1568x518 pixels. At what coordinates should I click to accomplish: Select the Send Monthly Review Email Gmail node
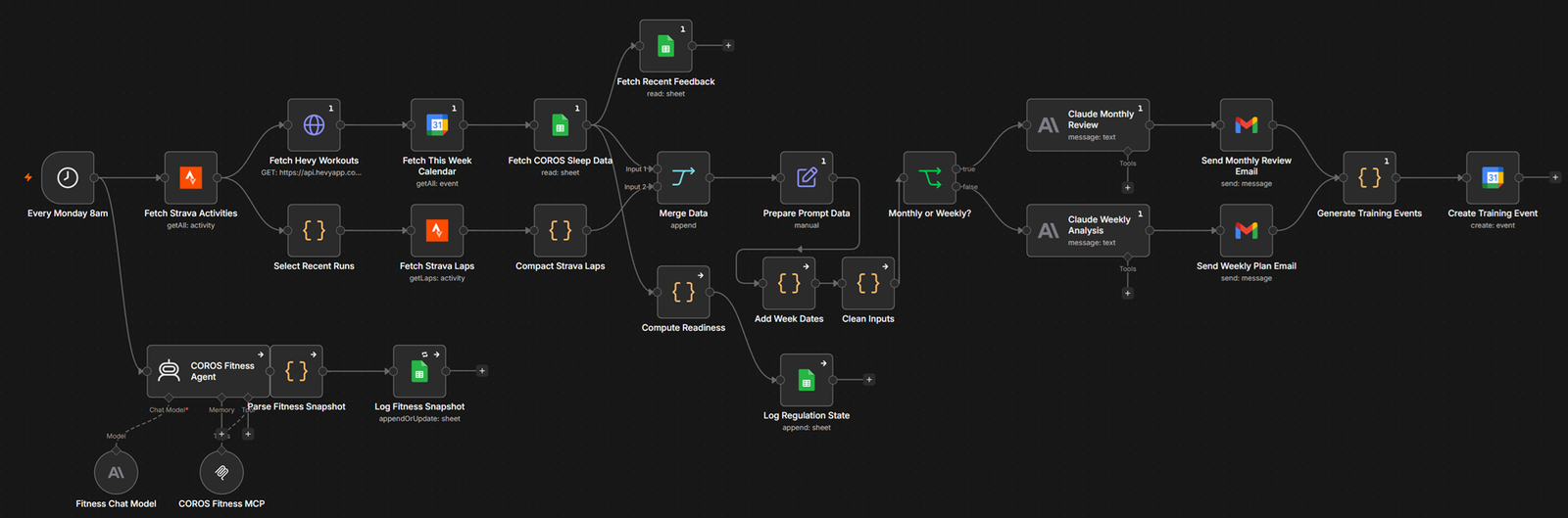click(1247, 124)
